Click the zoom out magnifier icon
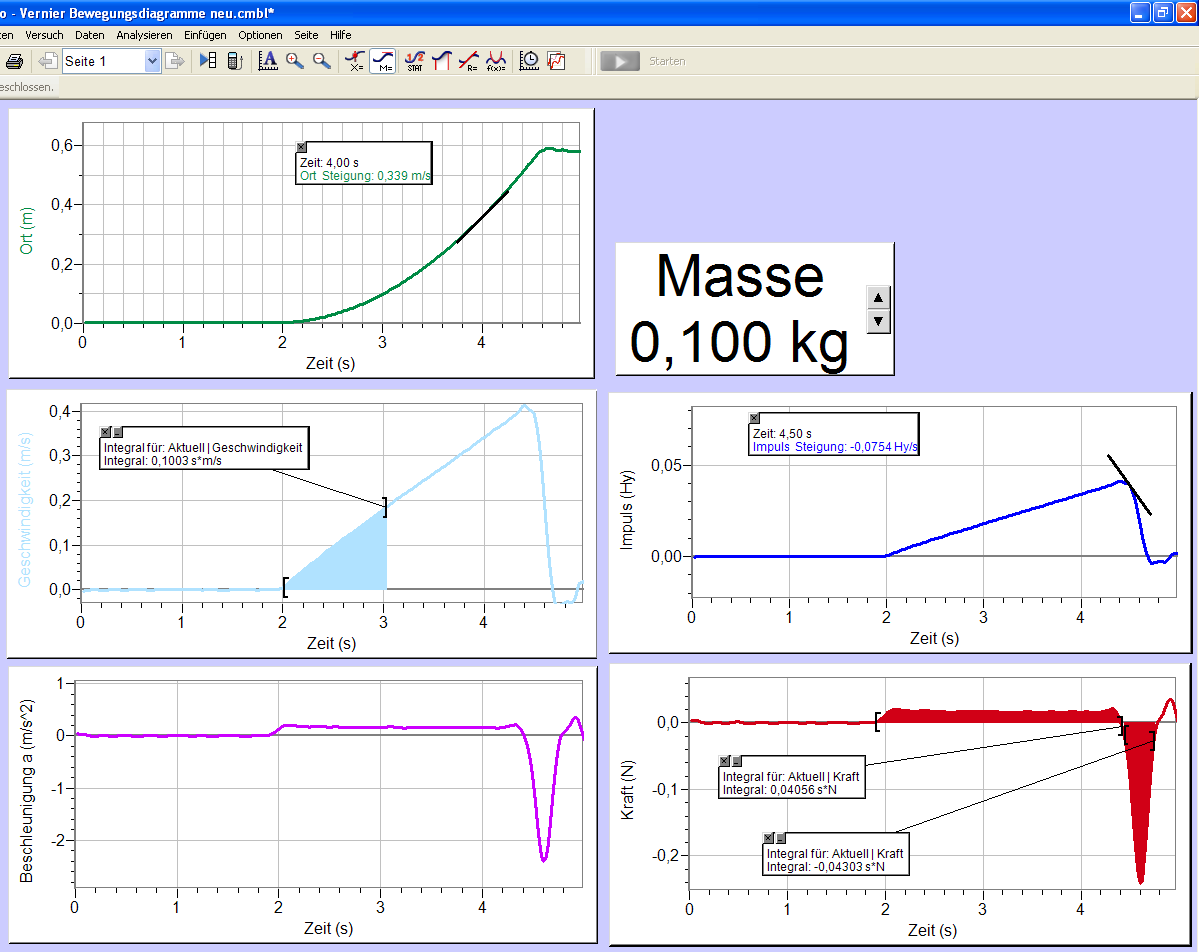This screenshot has height=952, width=1199. pos(322,61)
